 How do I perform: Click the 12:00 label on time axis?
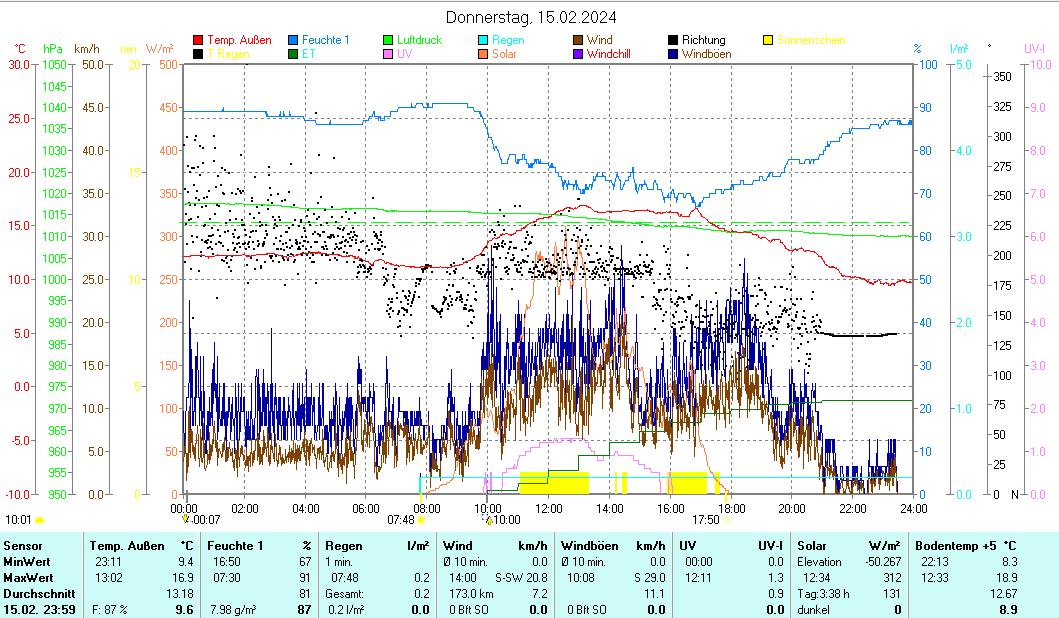(x=548, y=508)
